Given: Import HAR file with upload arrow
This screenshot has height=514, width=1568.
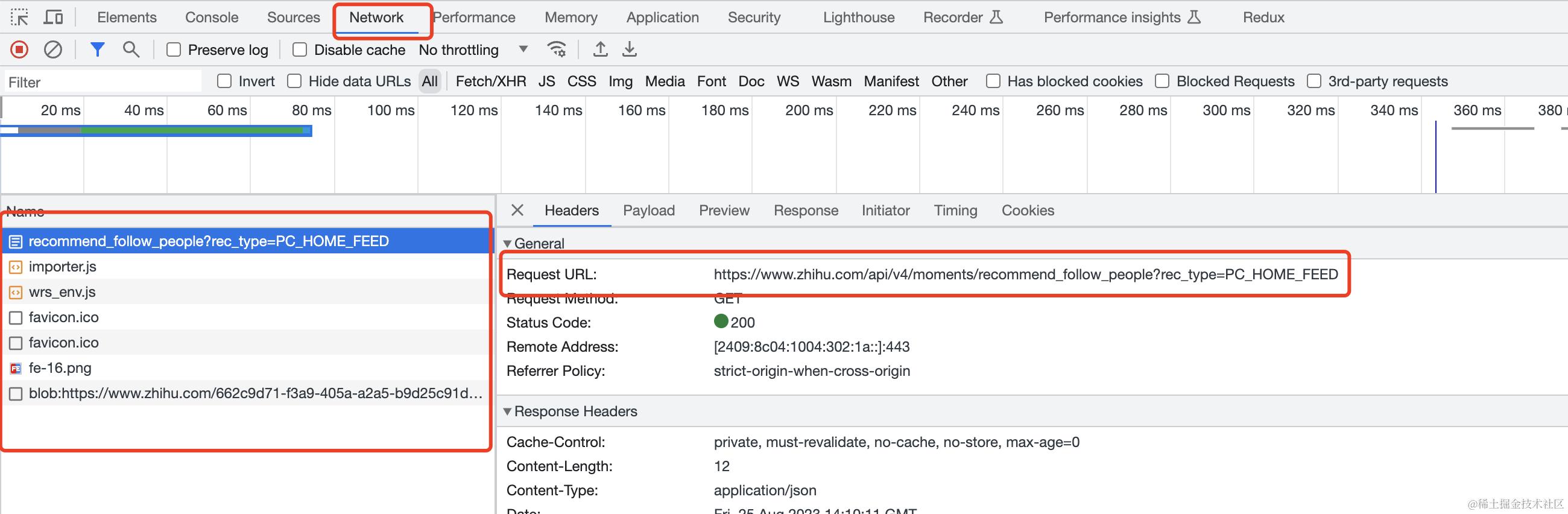Looking at the screenshot, I should [x=600, y=49].
